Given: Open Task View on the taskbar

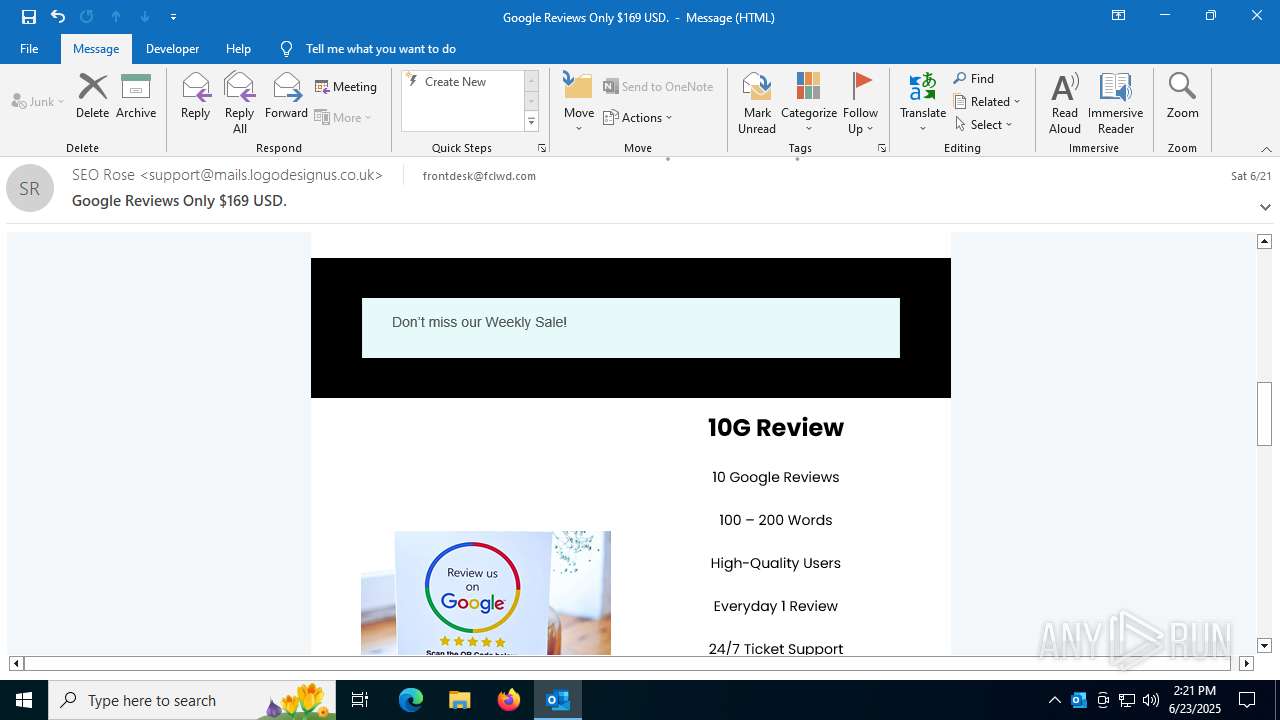Looking at the screenshot, I should coord(361,700).
